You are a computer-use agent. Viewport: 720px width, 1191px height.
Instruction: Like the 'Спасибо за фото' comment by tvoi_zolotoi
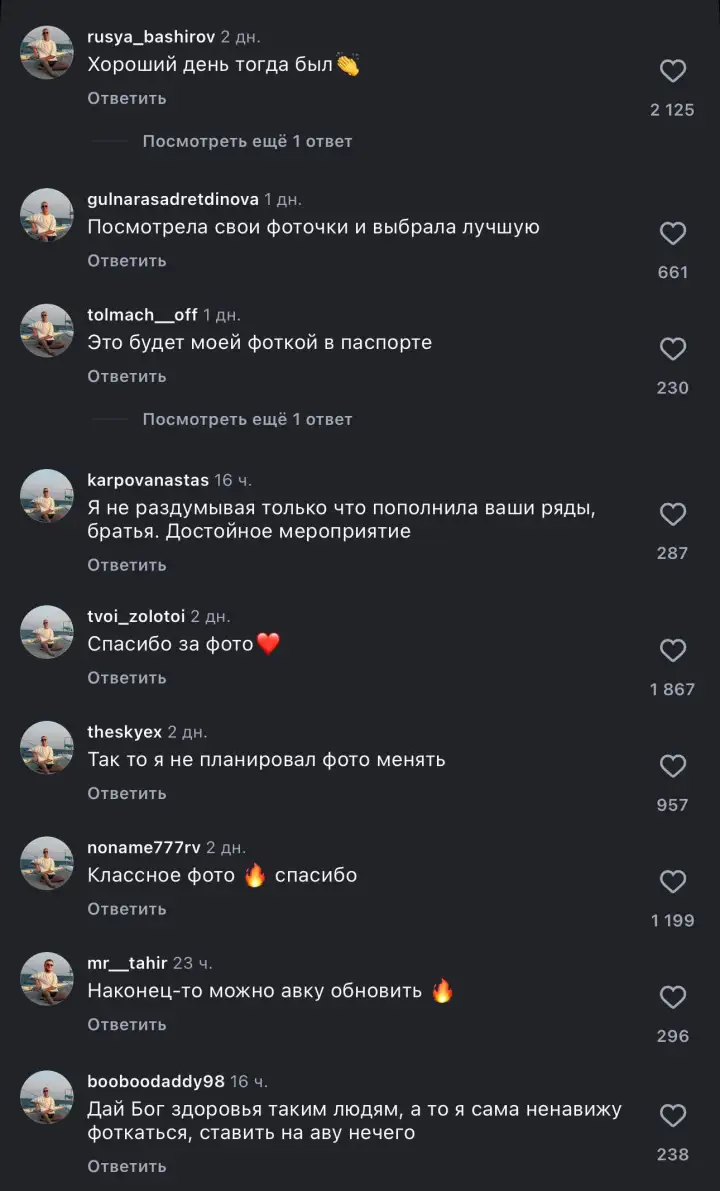click(x=672, y=650)
